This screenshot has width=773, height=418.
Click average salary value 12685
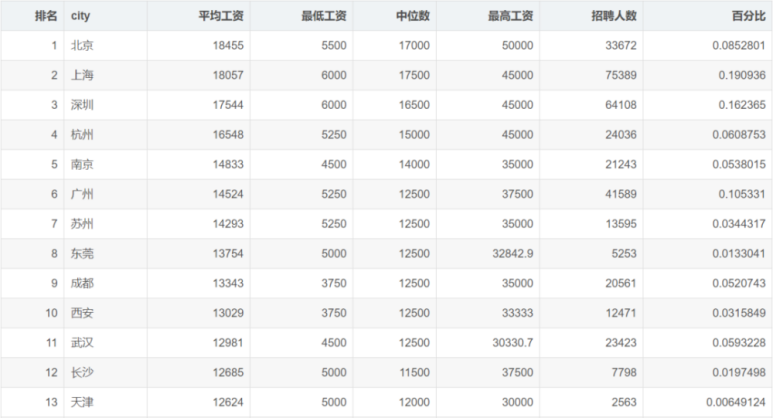(228, 372)
